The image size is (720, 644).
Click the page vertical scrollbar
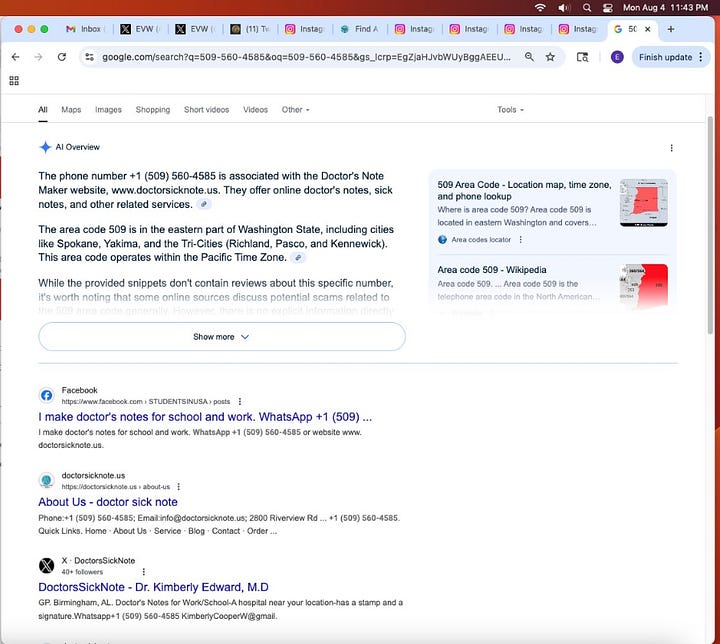coord(710,225)
